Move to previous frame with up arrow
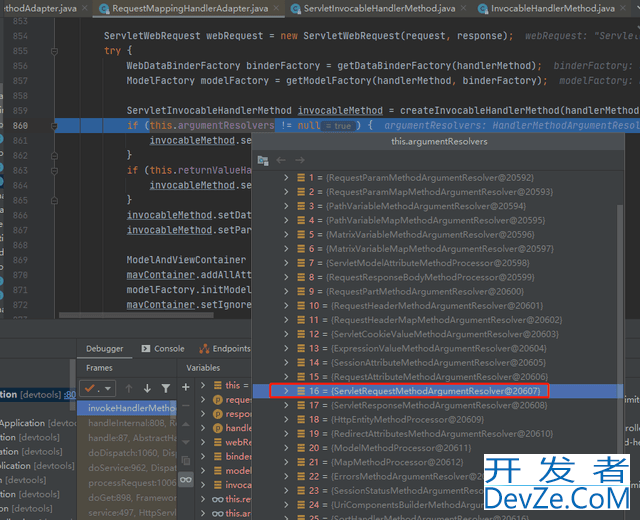Viewport: 640px width, 520px height. click(x=129, y=389)
